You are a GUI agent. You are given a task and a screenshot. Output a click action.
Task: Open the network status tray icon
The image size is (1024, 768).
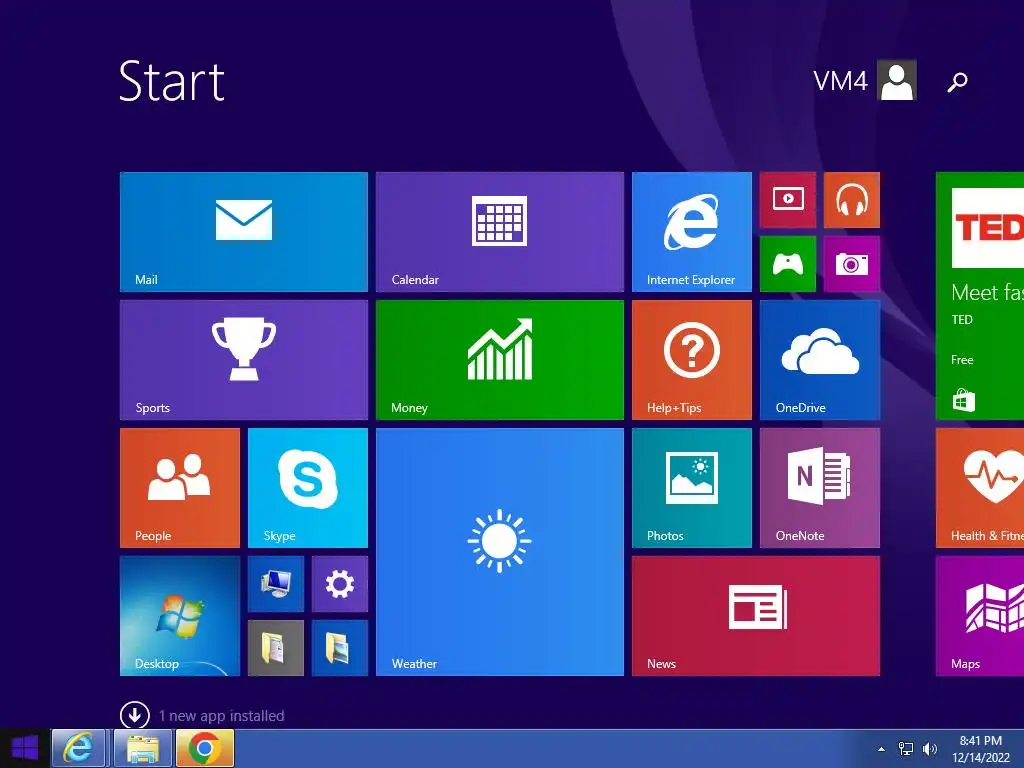coord(906,749)
